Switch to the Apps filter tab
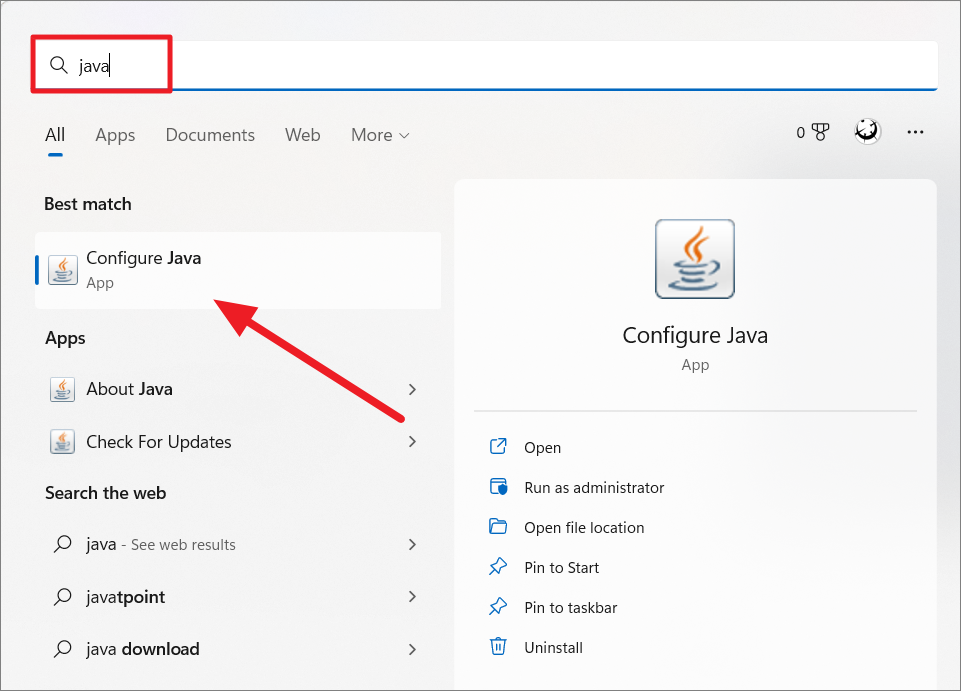Screen dimensions: 961x691 click(115, 135)
